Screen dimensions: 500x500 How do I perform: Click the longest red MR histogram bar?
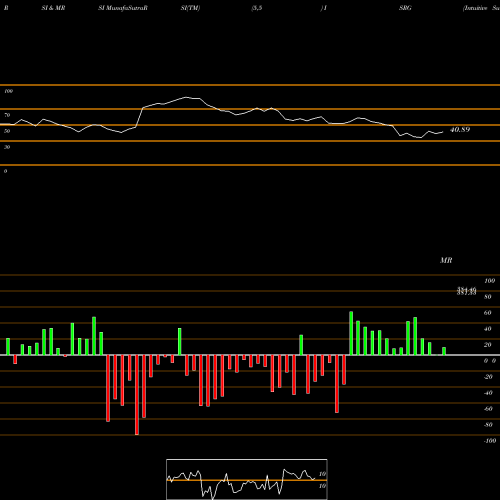[137, 395]
